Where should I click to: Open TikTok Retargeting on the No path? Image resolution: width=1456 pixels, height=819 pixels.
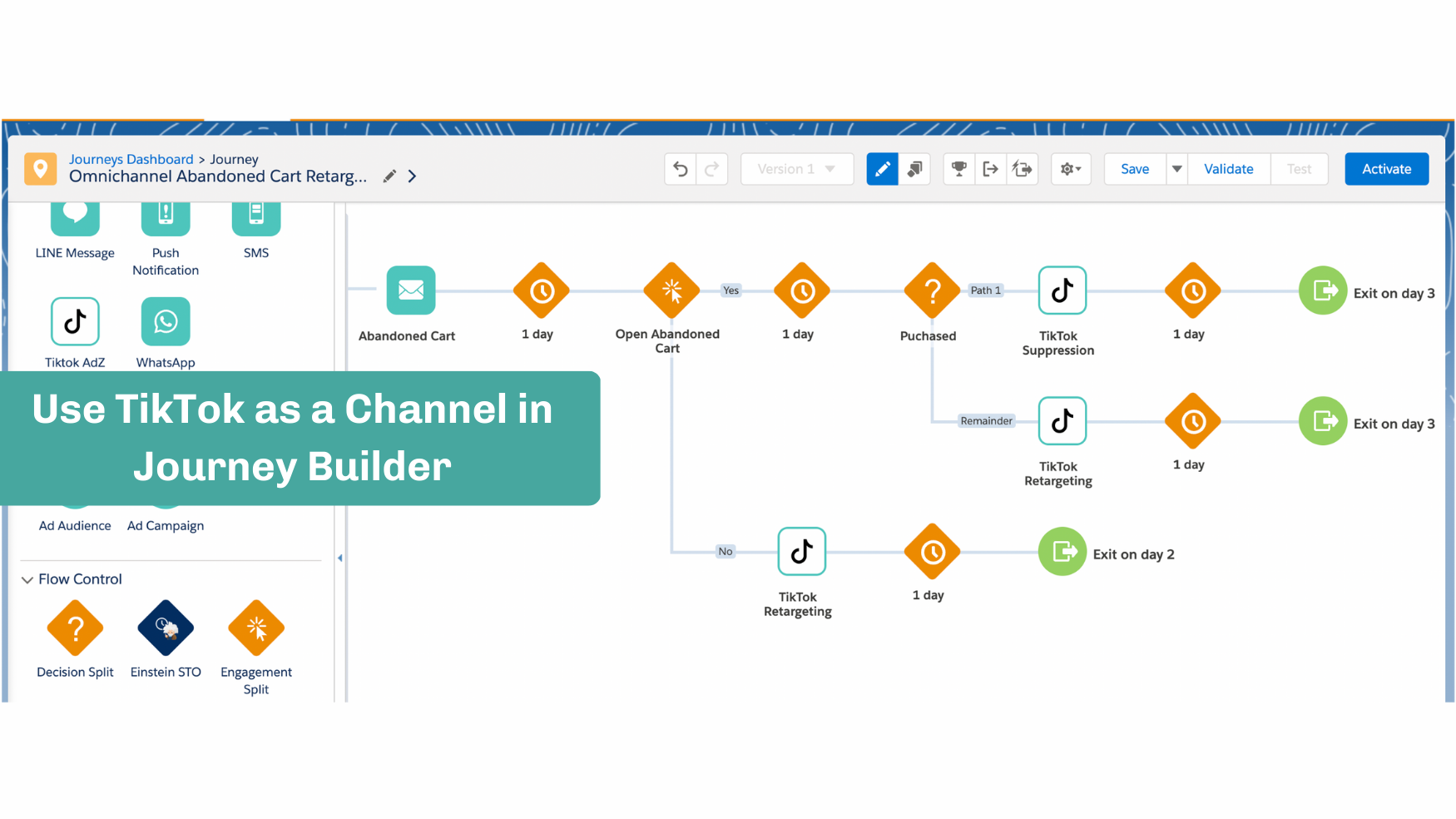point(802,551)
